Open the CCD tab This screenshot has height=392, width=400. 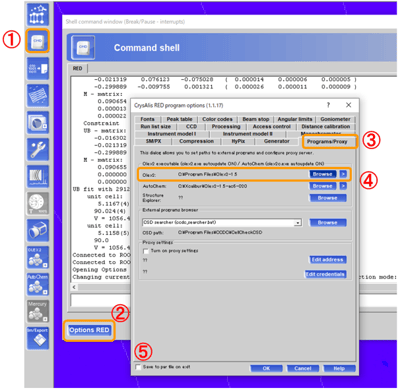coord(191,126)
